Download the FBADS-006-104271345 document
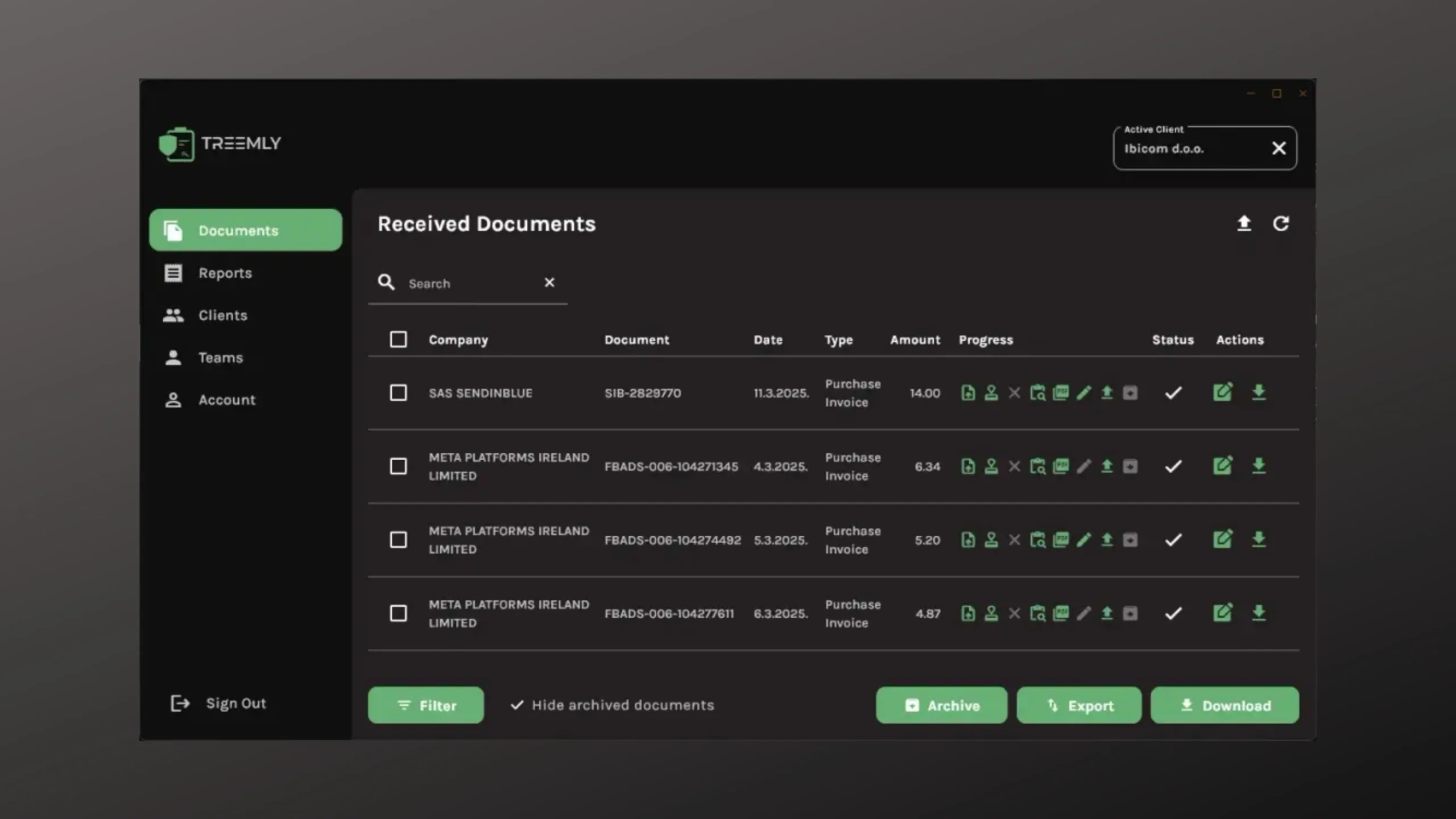 [x=1259, y=466]
